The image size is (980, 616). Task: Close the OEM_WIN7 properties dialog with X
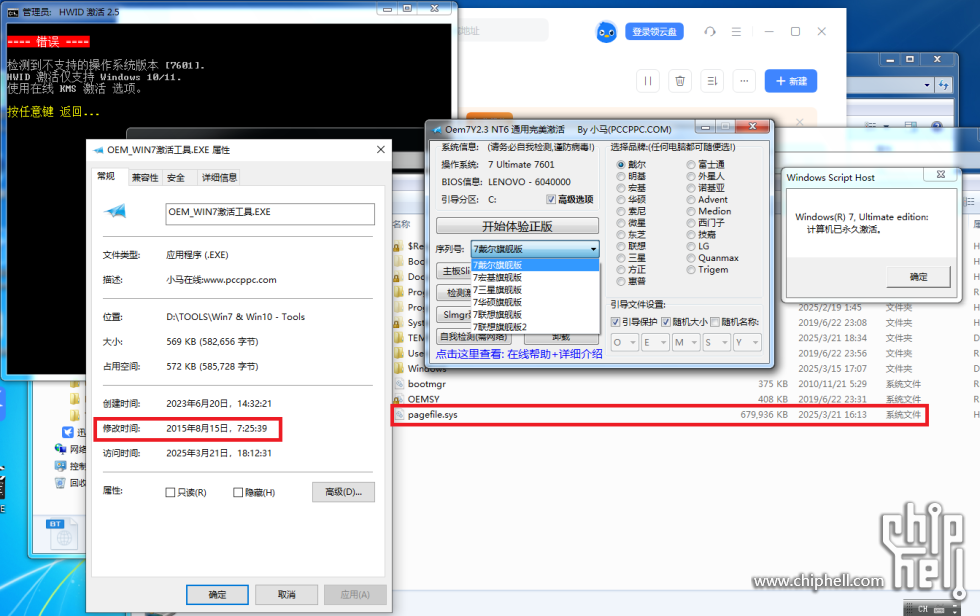pos(381,149)
